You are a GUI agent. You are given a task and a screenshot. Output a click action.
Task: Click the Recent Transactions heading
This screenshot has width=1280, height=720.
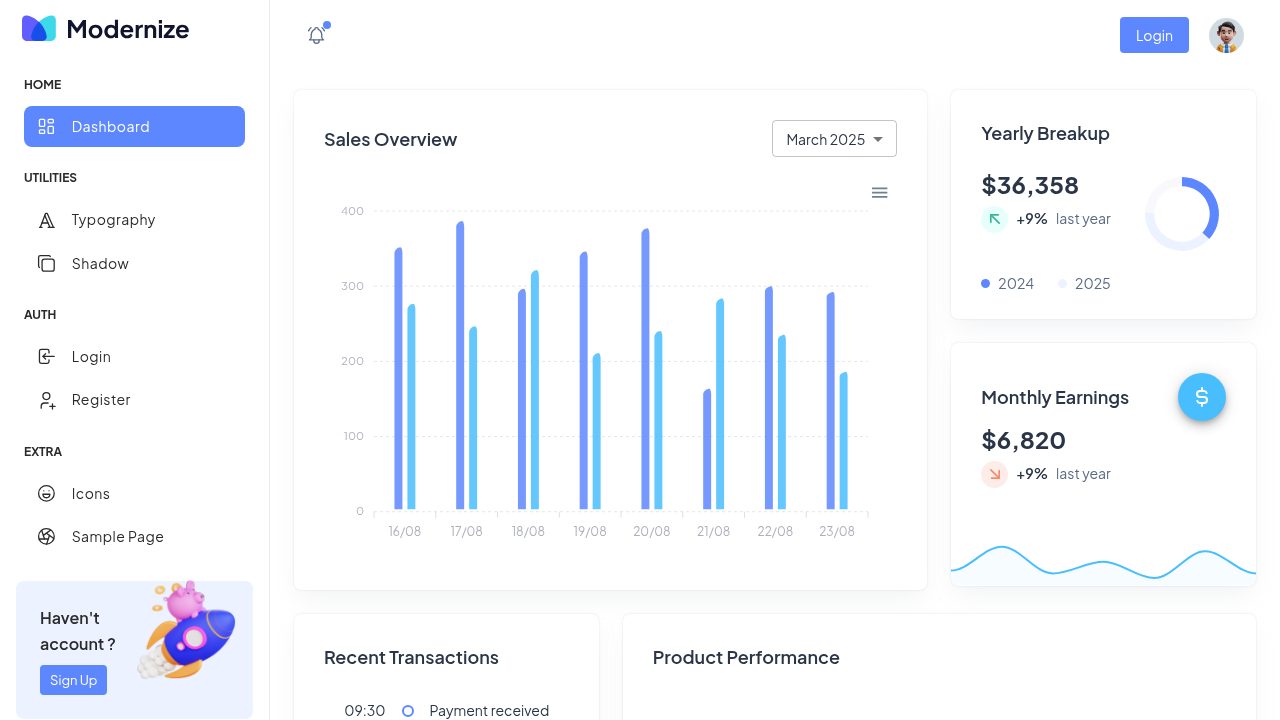coord(411,657)
